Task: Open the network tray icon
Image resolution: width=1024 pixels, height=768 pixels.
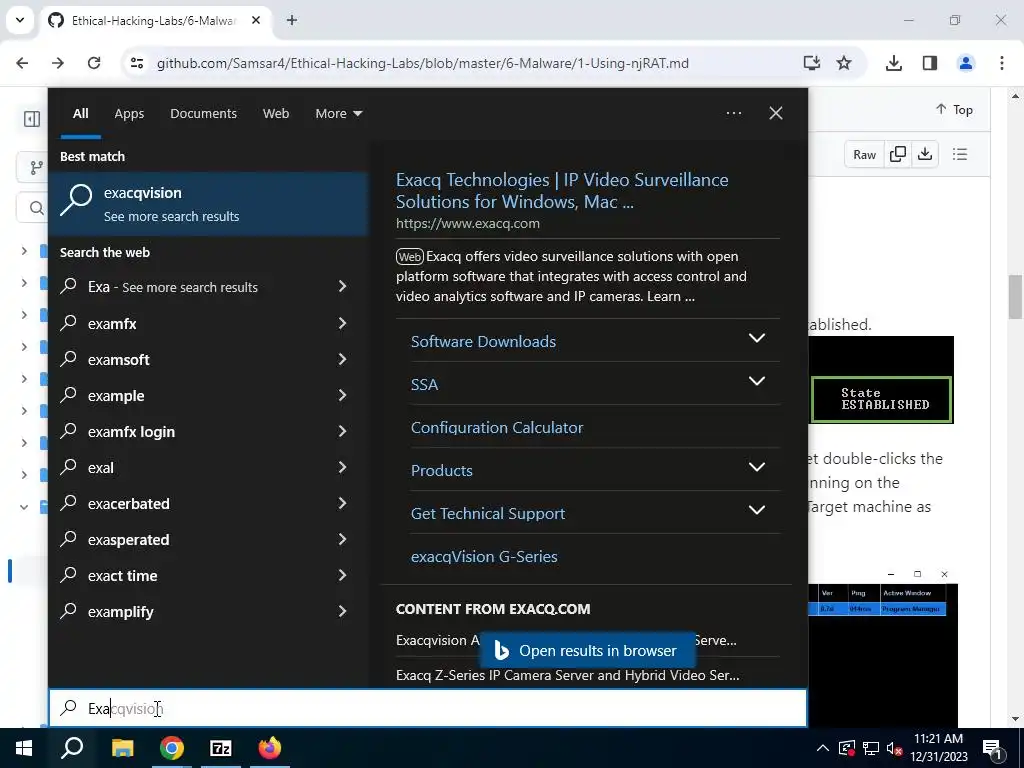Action: click(x=871, y=748)
